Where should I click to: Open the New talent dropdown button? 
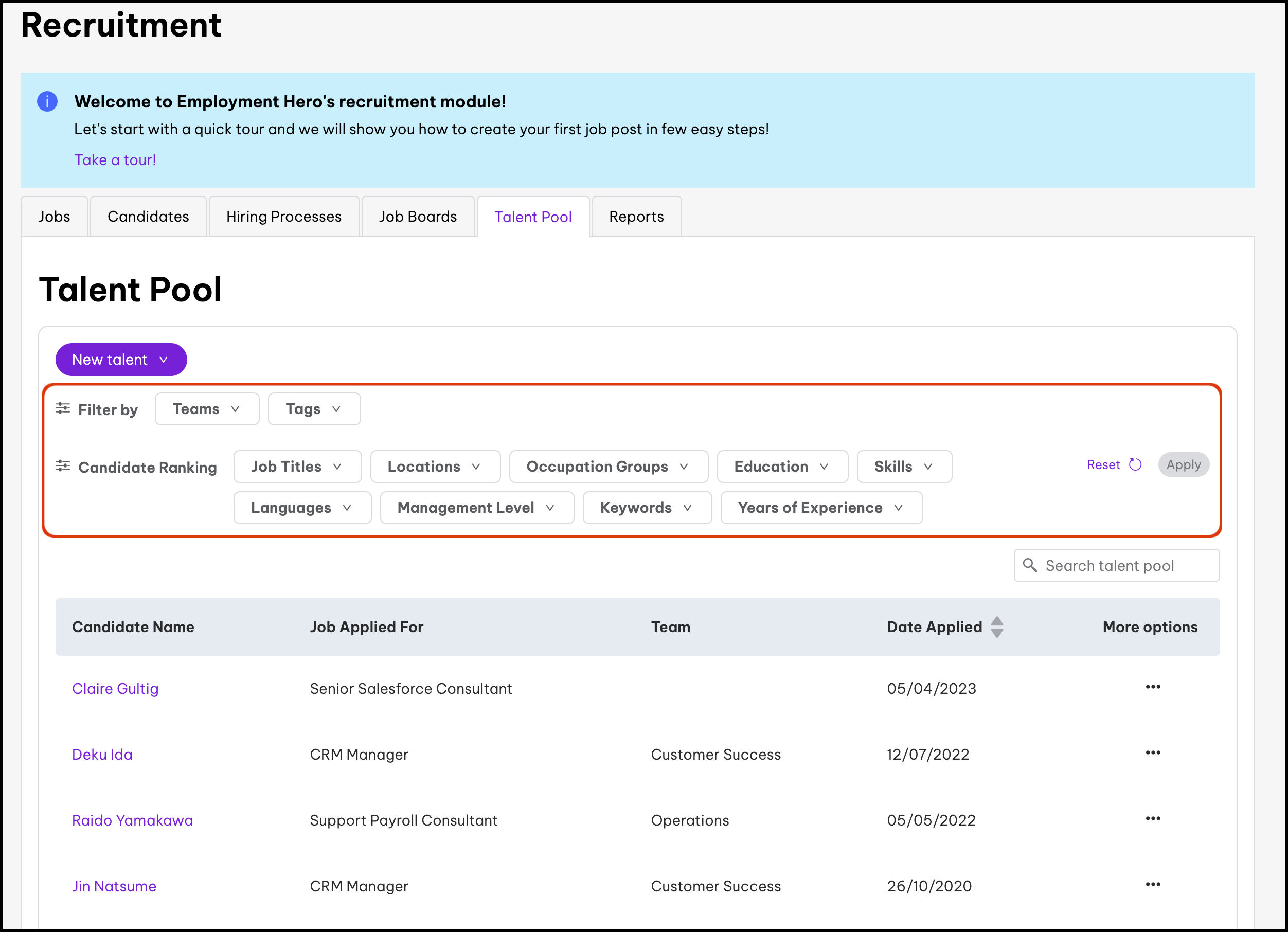coord(121,360)
